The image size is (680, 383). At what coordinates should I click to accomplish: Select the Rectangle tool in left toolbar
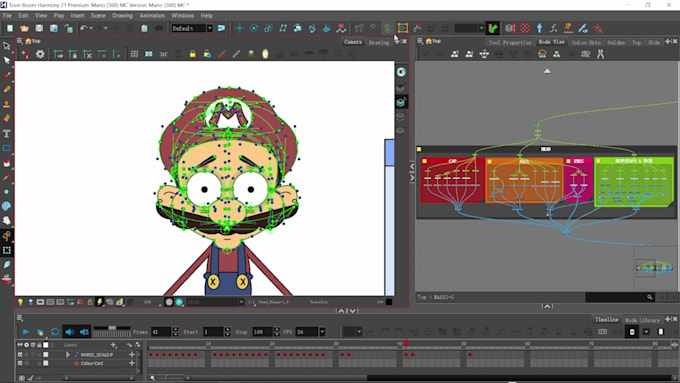pos(7,148)
